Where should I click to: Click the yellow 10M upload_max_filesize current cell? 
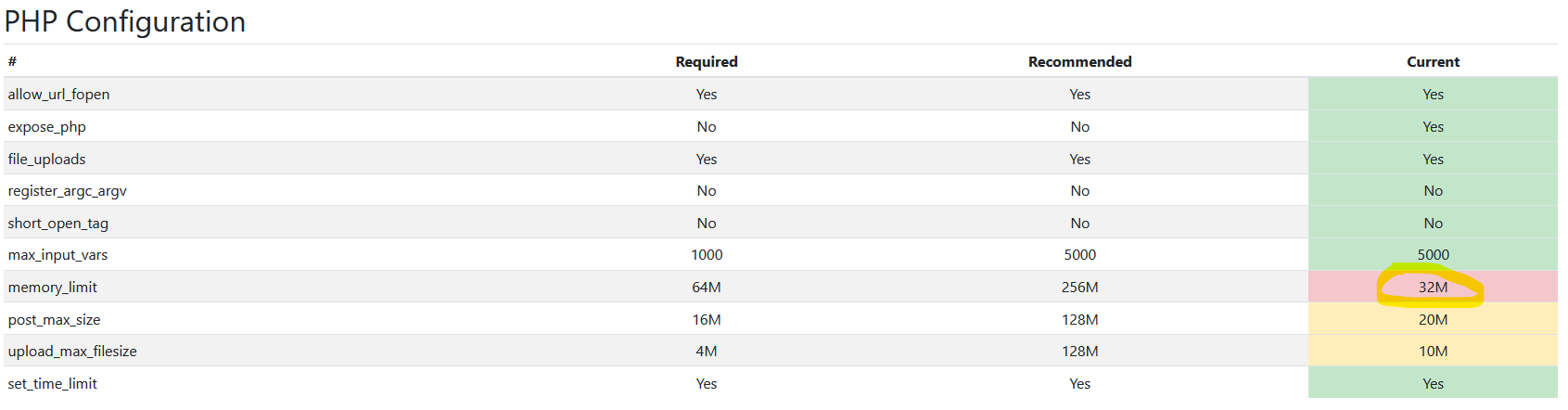(1433, 352)
